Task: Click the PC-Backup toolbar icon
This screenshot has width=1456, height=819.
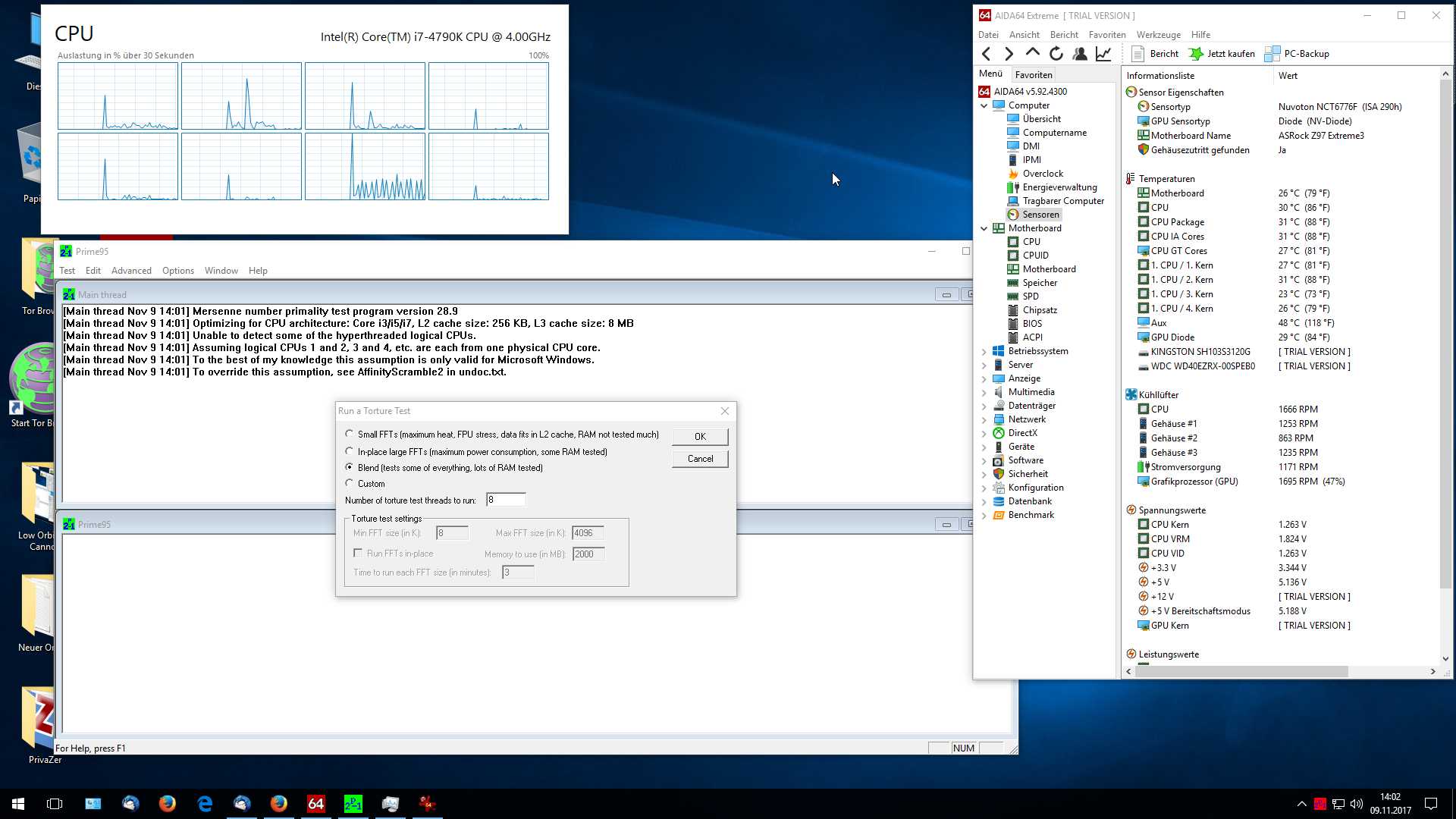Action: coord(1297,54)
